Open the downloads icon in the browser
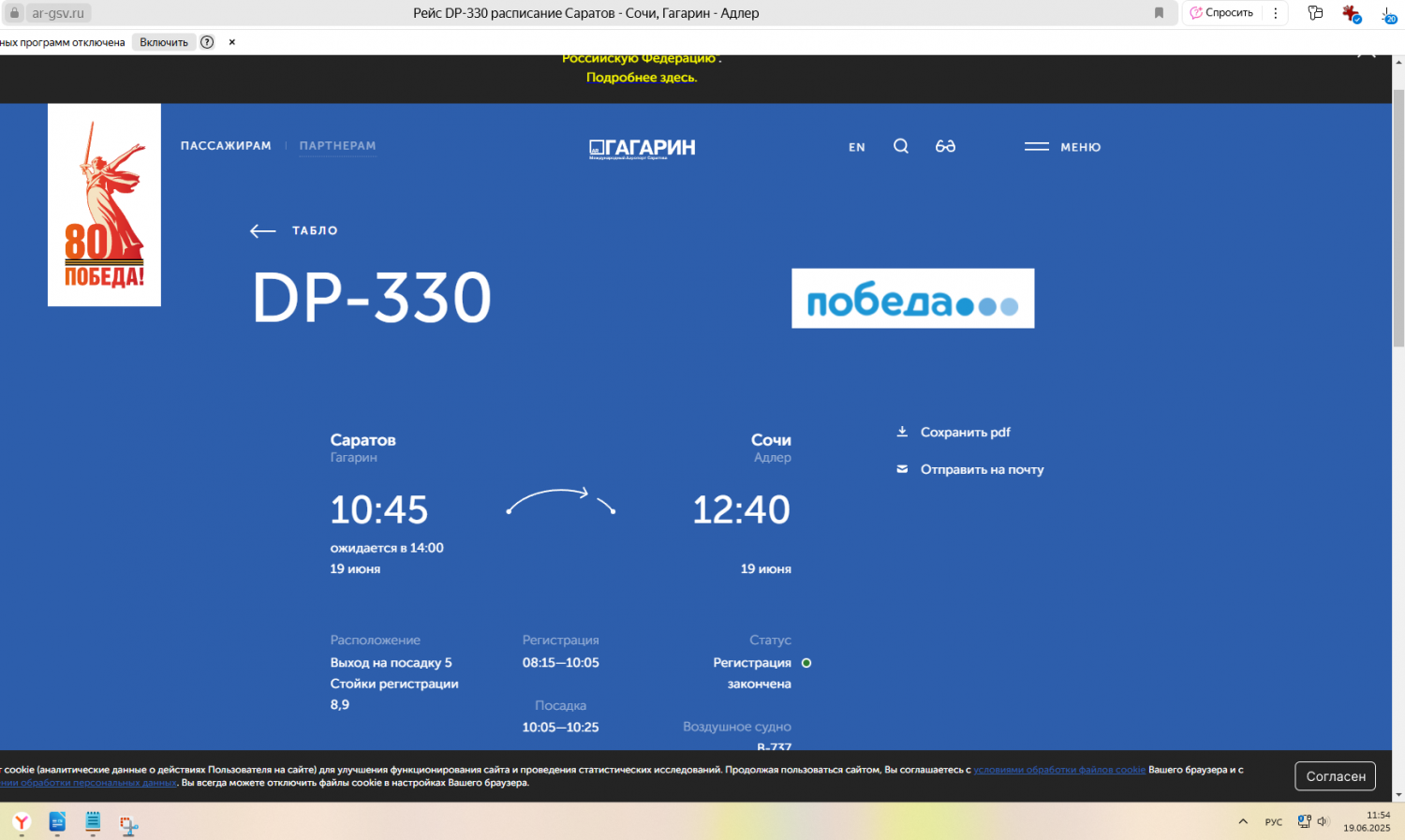Viewport: 1405px width, 840px height. (x=1388, y=14)
